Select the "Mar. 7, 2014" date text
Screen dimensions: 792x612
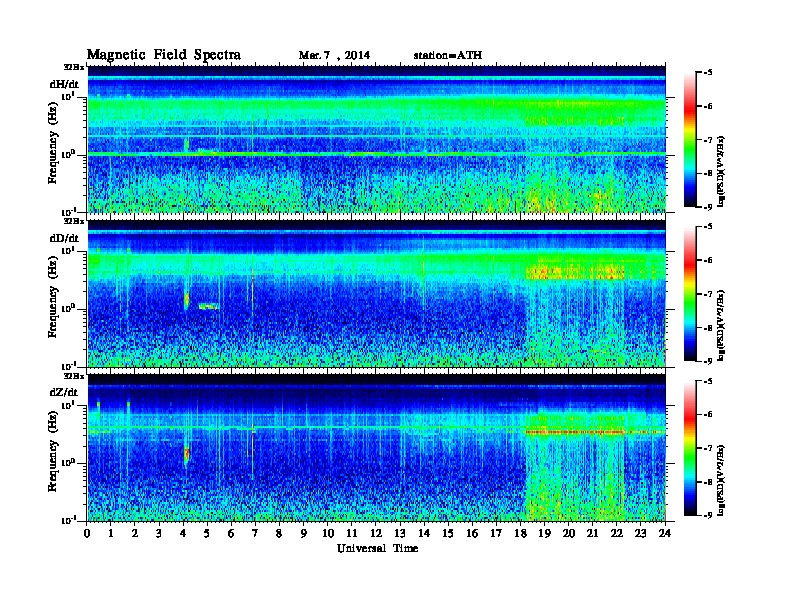[x=334, y=56]
